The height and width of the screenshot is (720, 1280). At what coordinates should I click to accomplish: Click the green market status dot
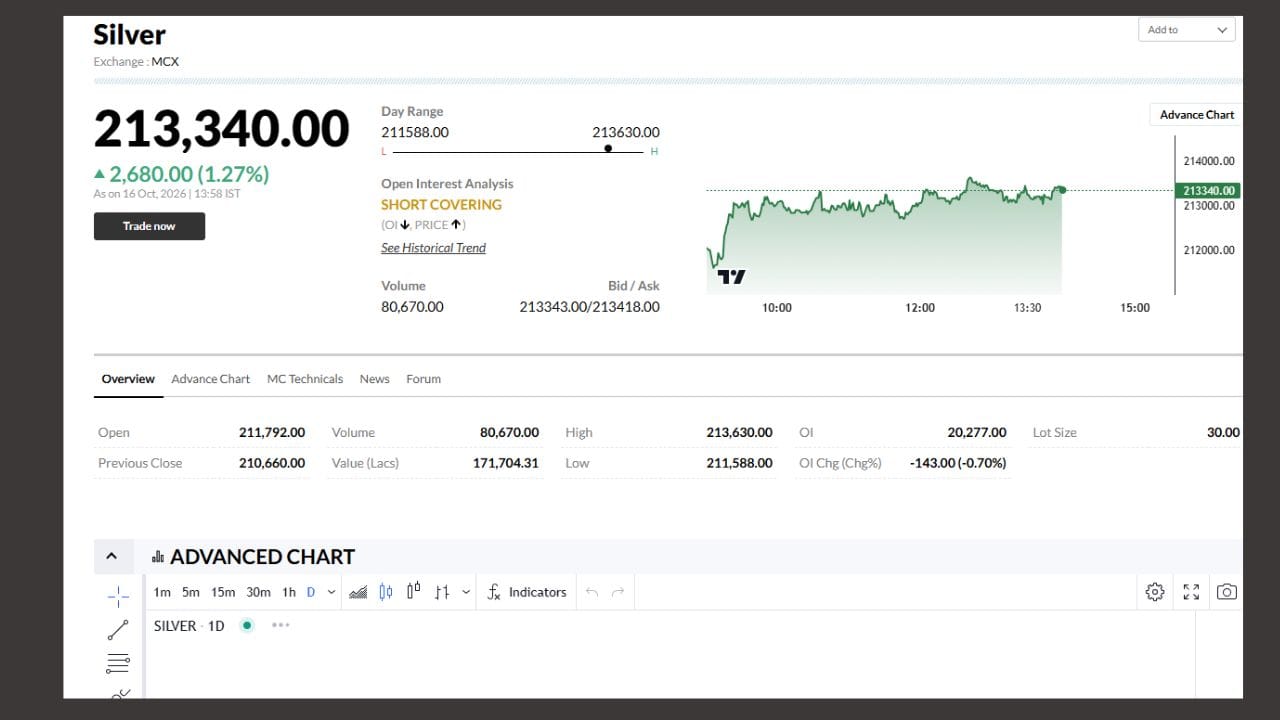point(247,625)
